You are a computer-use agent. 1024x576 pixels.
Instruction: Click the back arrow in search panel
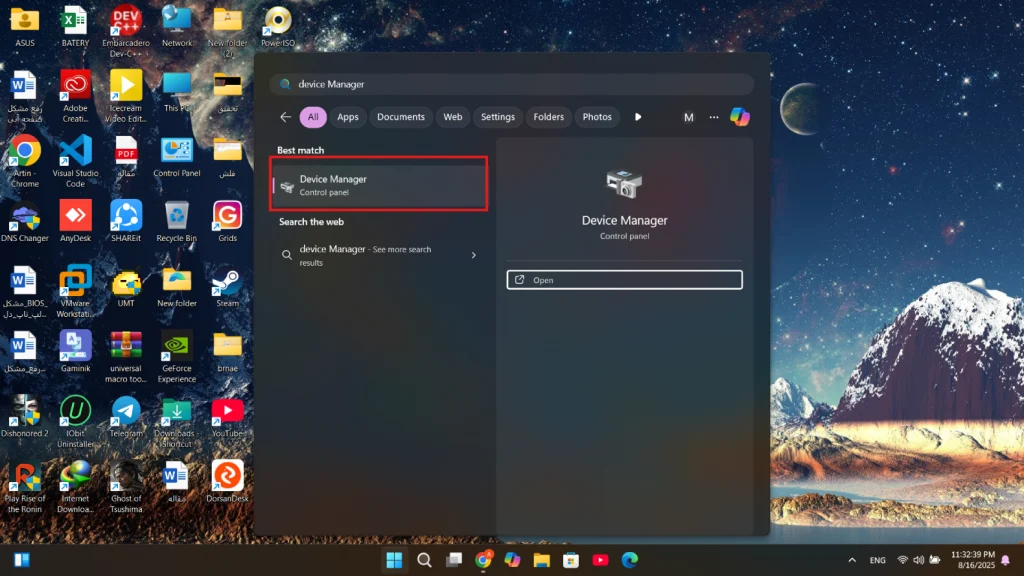click(286, 117)
